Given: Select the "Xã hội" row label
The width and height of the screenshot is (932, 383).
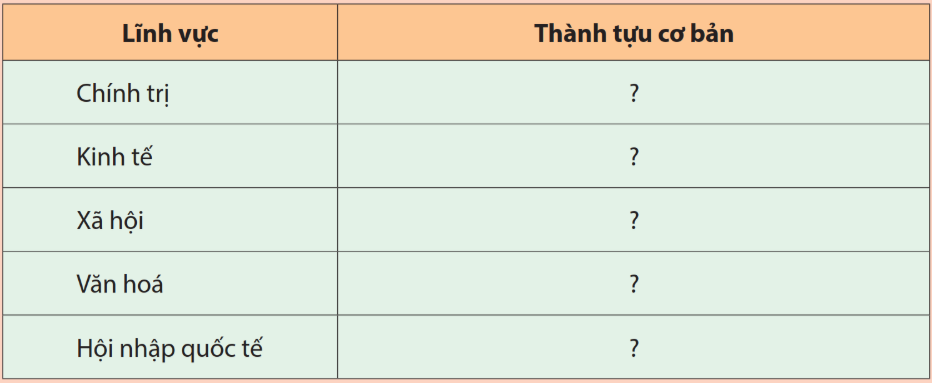Looking at the screenshot, I should (110, 221).
